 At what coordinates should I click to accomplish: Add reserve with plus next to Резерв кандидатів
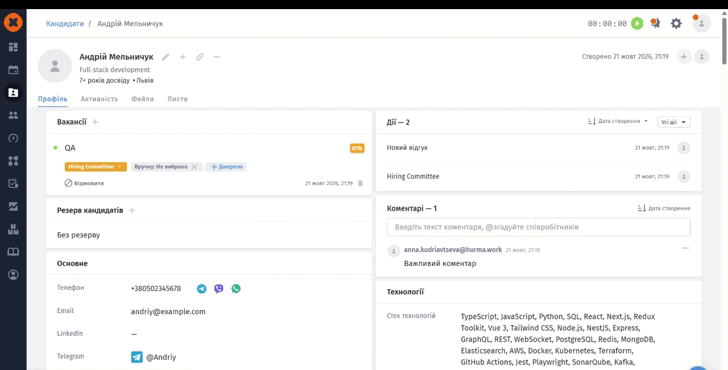pos(132,210)
